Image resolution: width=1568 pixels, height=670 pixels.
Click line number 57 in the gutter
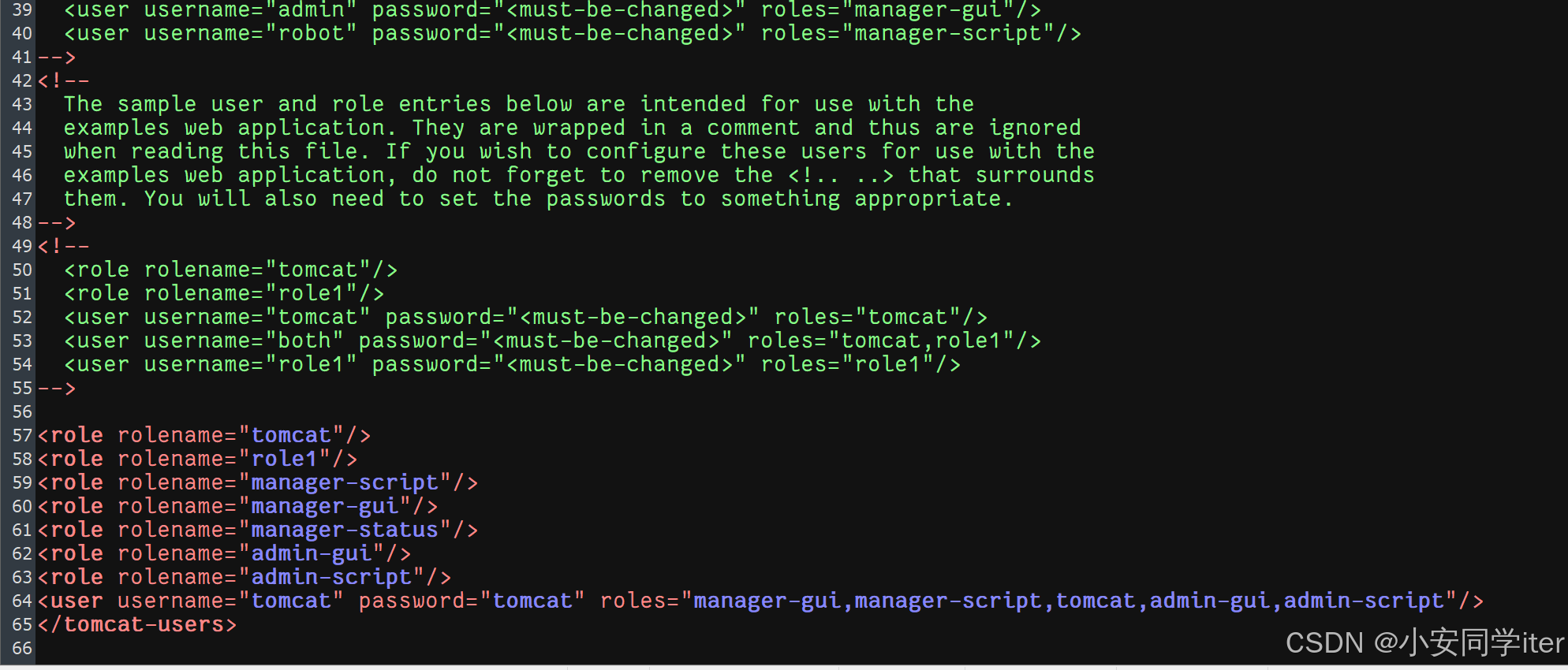[22, 436]
